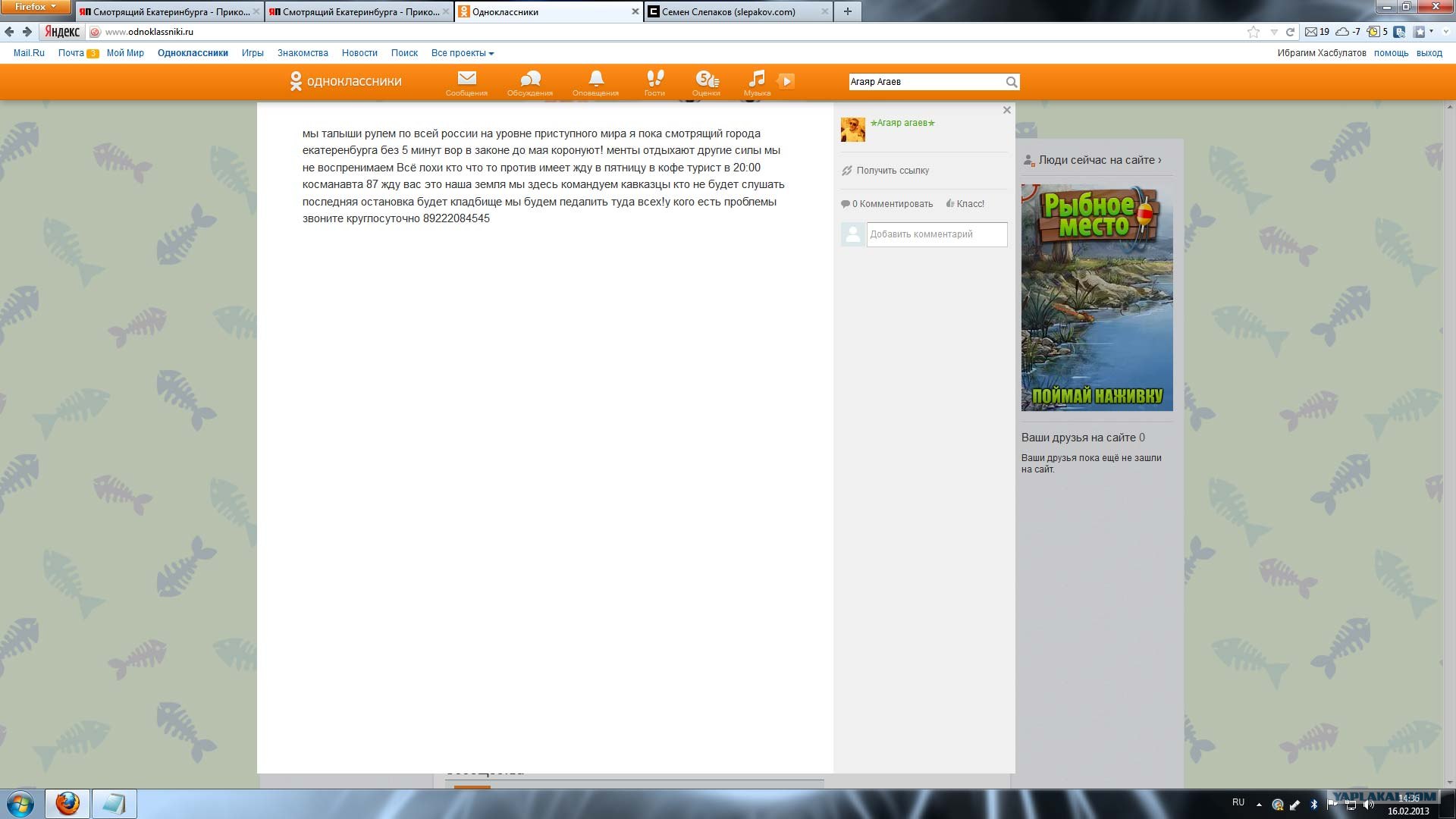Open a new browser tab
1456x819 pixels.
847,11
